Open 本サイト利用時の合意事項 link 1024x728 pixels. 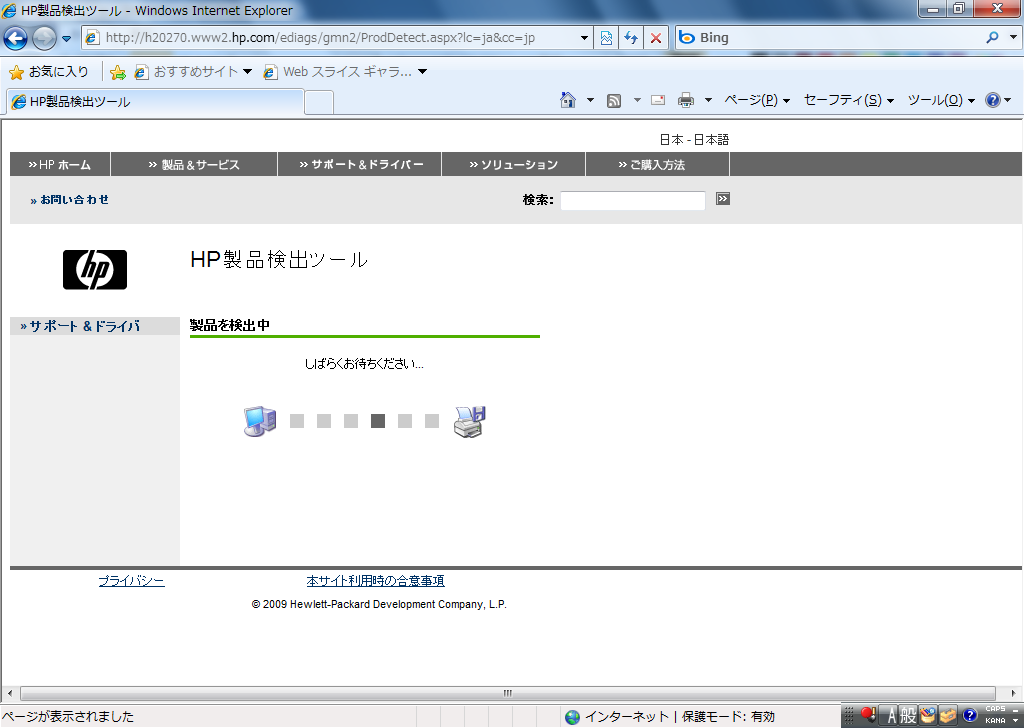click(376, 580)
